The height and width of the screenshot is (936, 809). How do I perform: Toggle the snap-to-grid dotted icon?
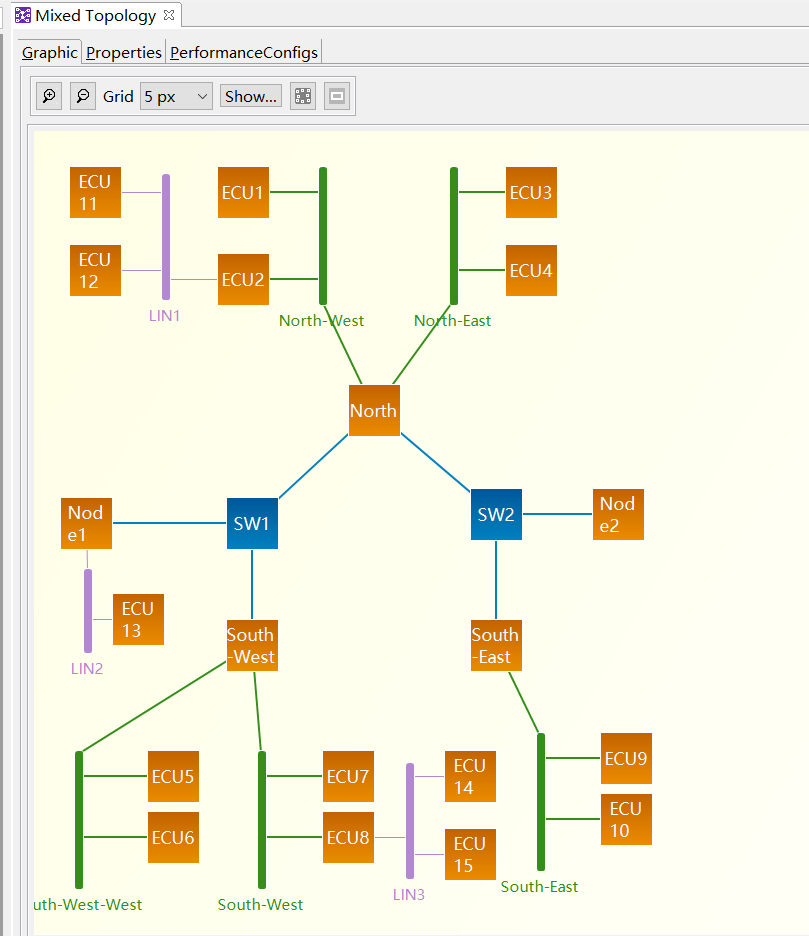(303, 96)
